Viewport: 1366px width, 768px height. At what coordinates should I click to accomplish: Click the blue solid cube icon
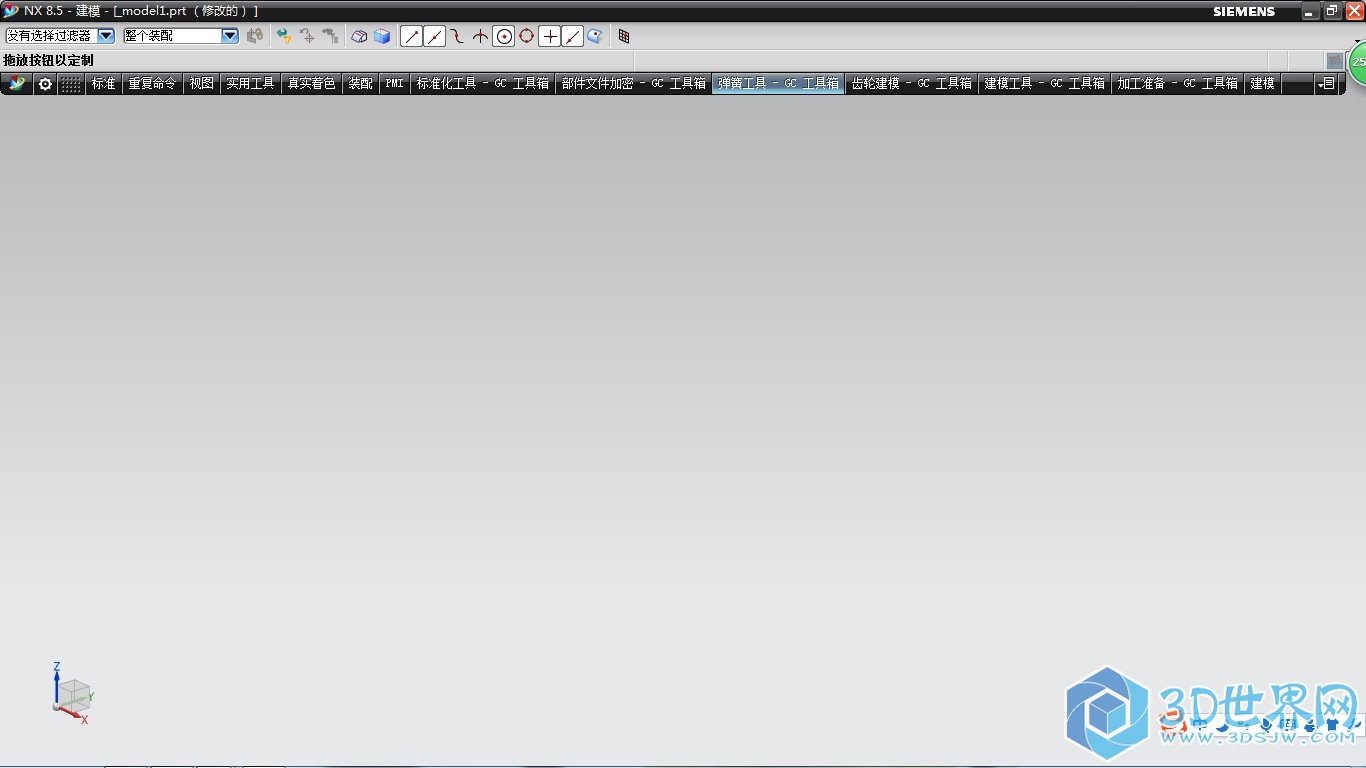(382, 36)
